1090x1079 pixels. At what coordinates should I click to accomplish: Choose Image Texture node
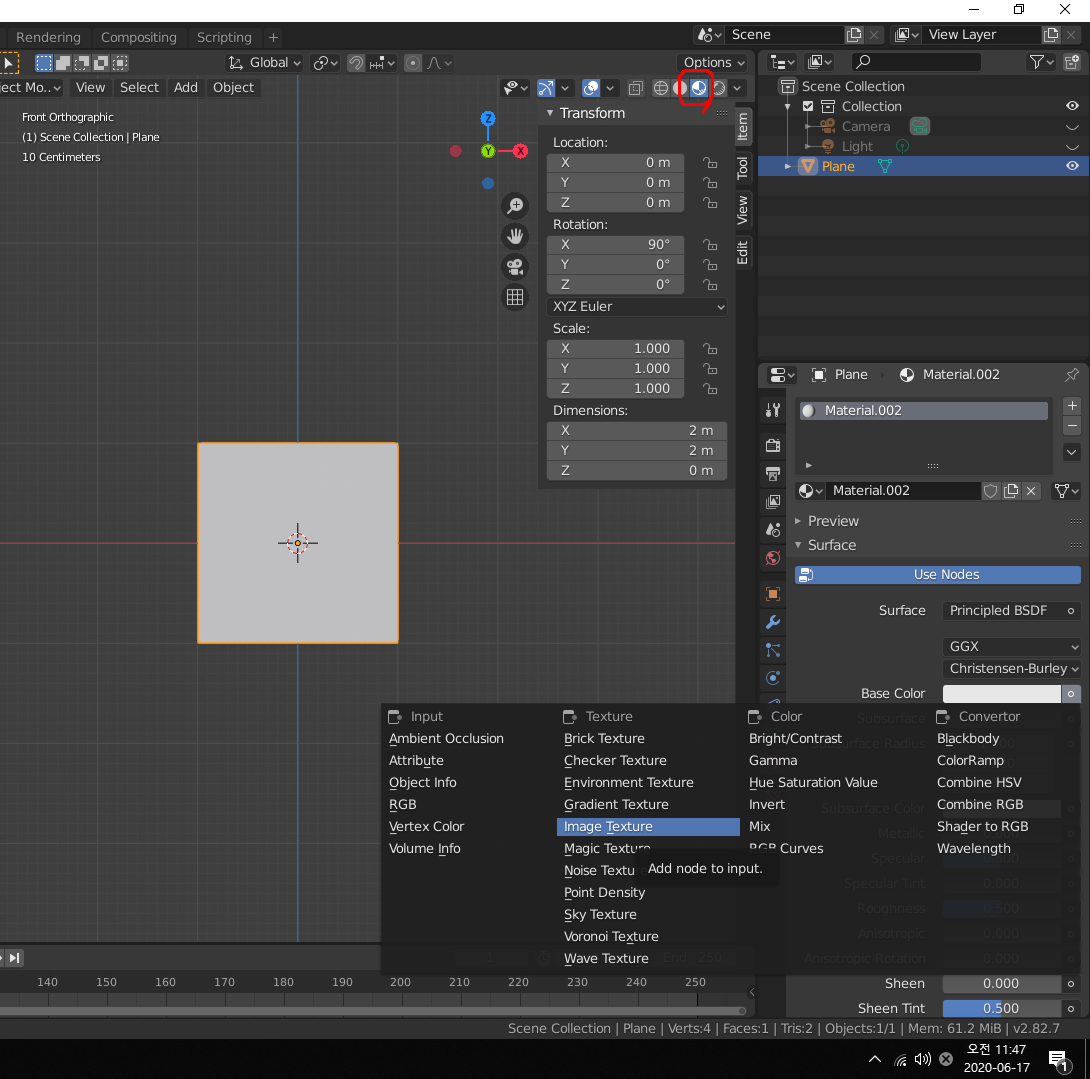[648, 827]
